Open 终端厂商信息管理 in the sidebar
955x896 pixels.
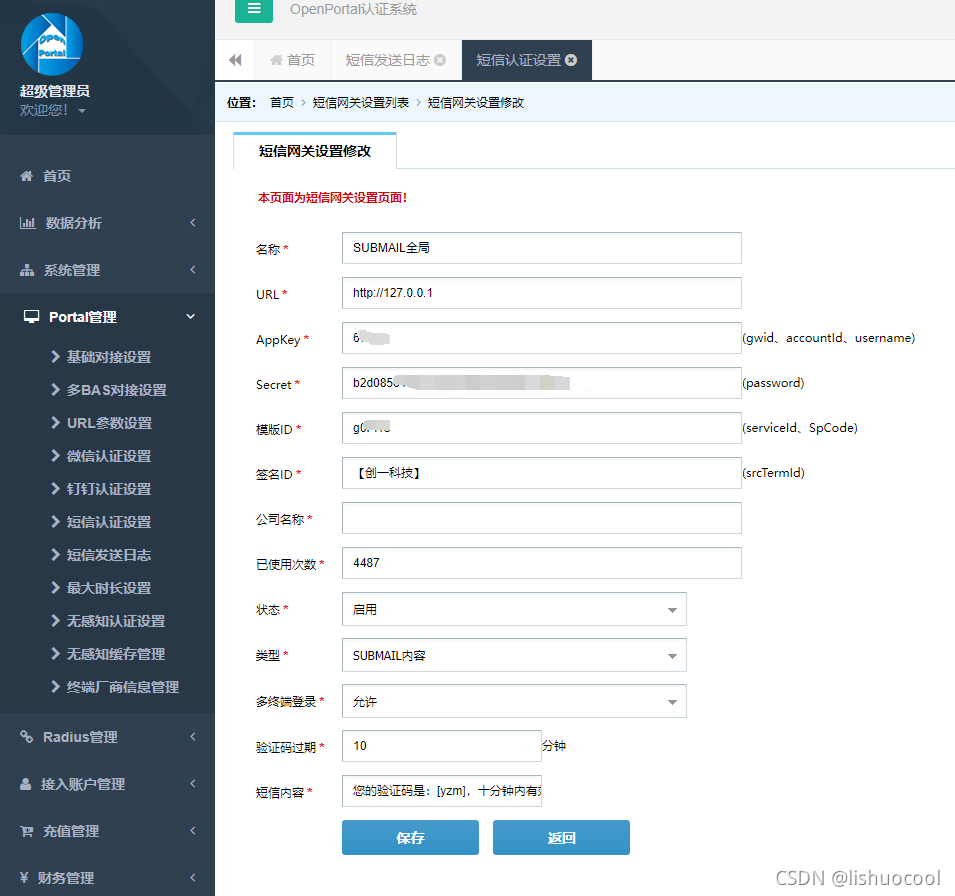[122, 687]
